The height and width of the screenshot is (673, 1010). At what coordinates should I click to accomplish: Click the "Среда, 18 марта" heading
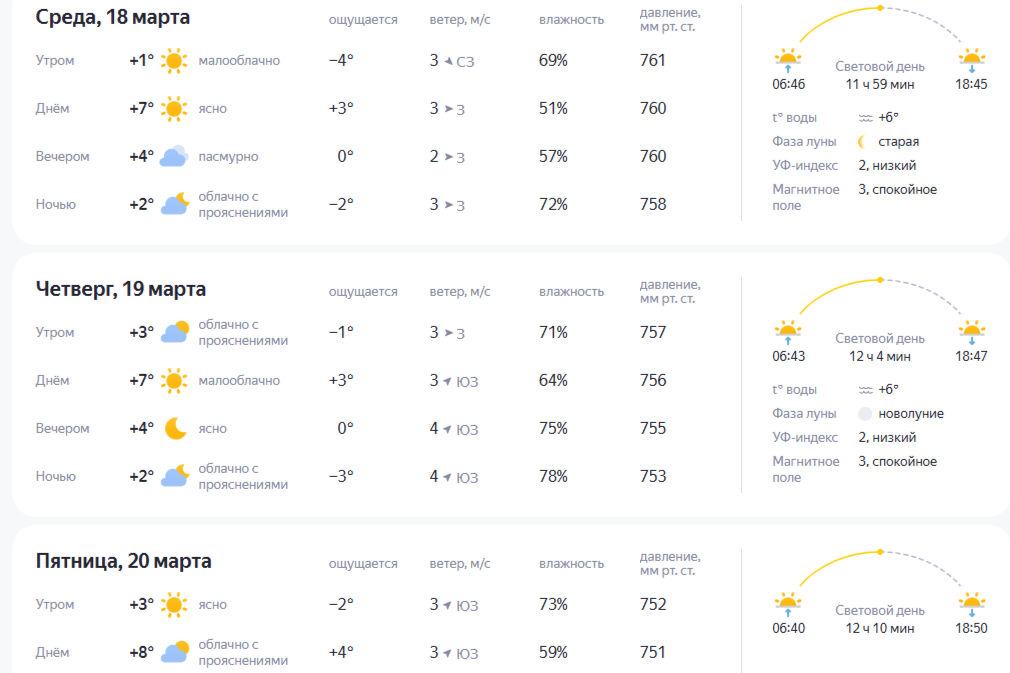[113, 17]
